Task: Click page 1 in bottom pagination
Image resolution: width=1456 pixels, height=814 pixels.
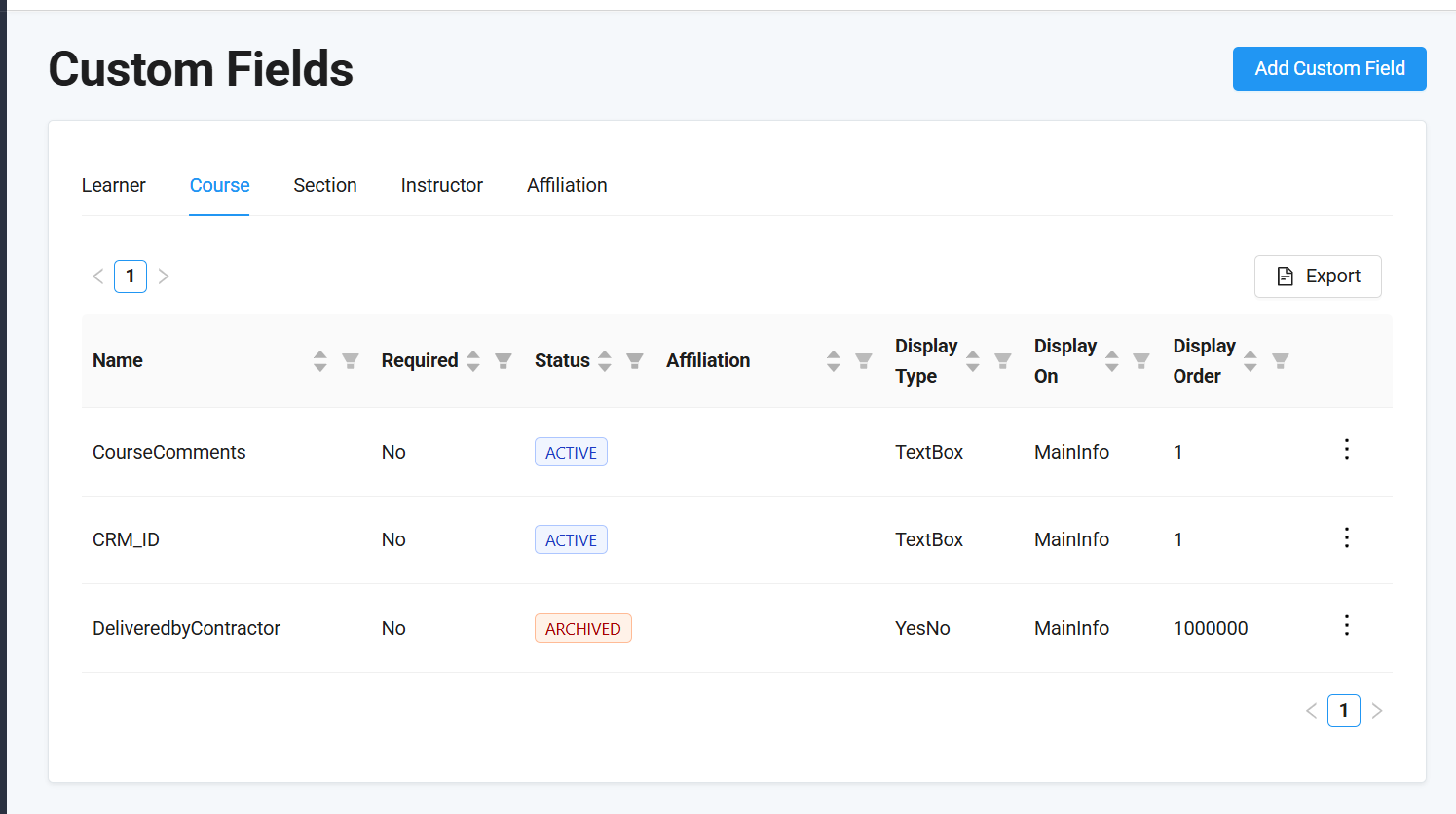Action: tap(1343, 711)
